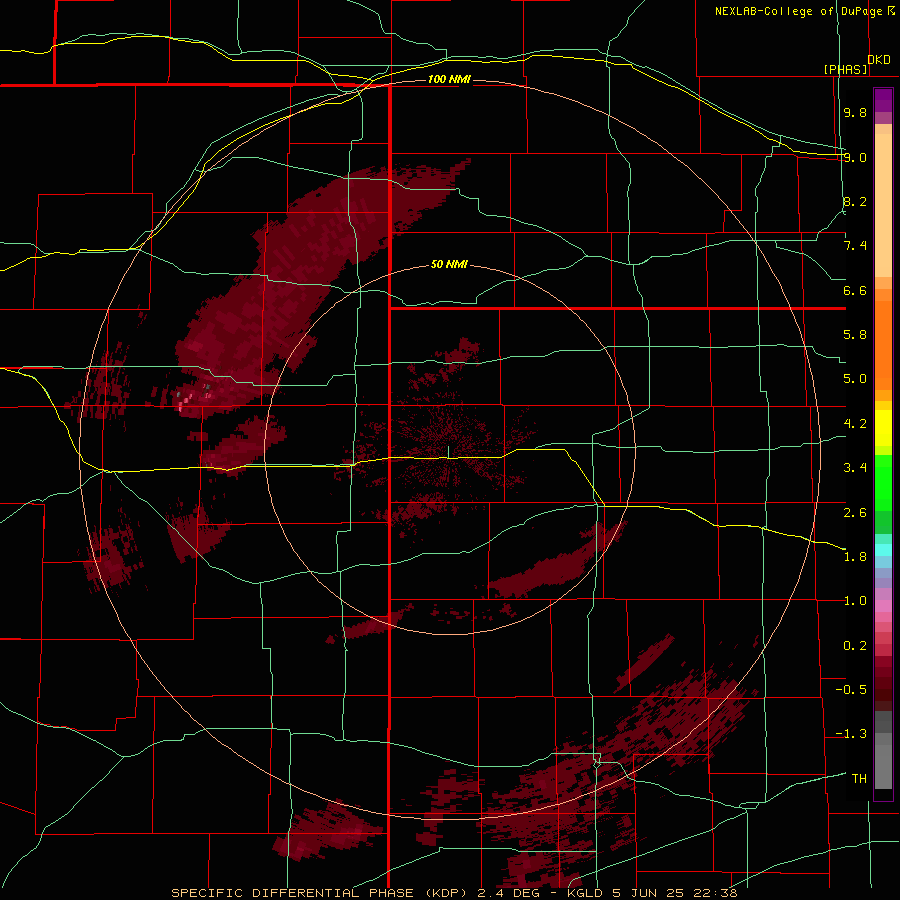Click the 9.8 value on the color scale
This screenshot has width=900, height=900.
855,112
